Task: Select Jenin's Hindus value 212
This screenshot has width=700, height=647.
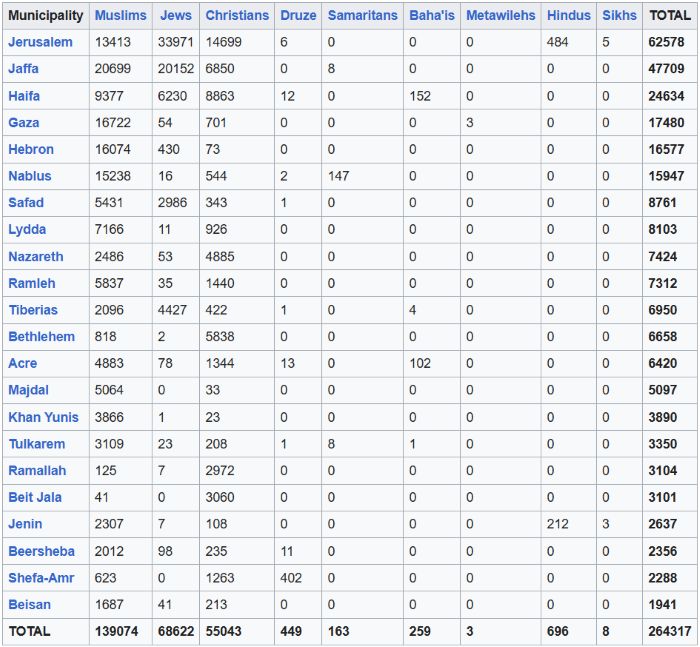Action: 558,524
